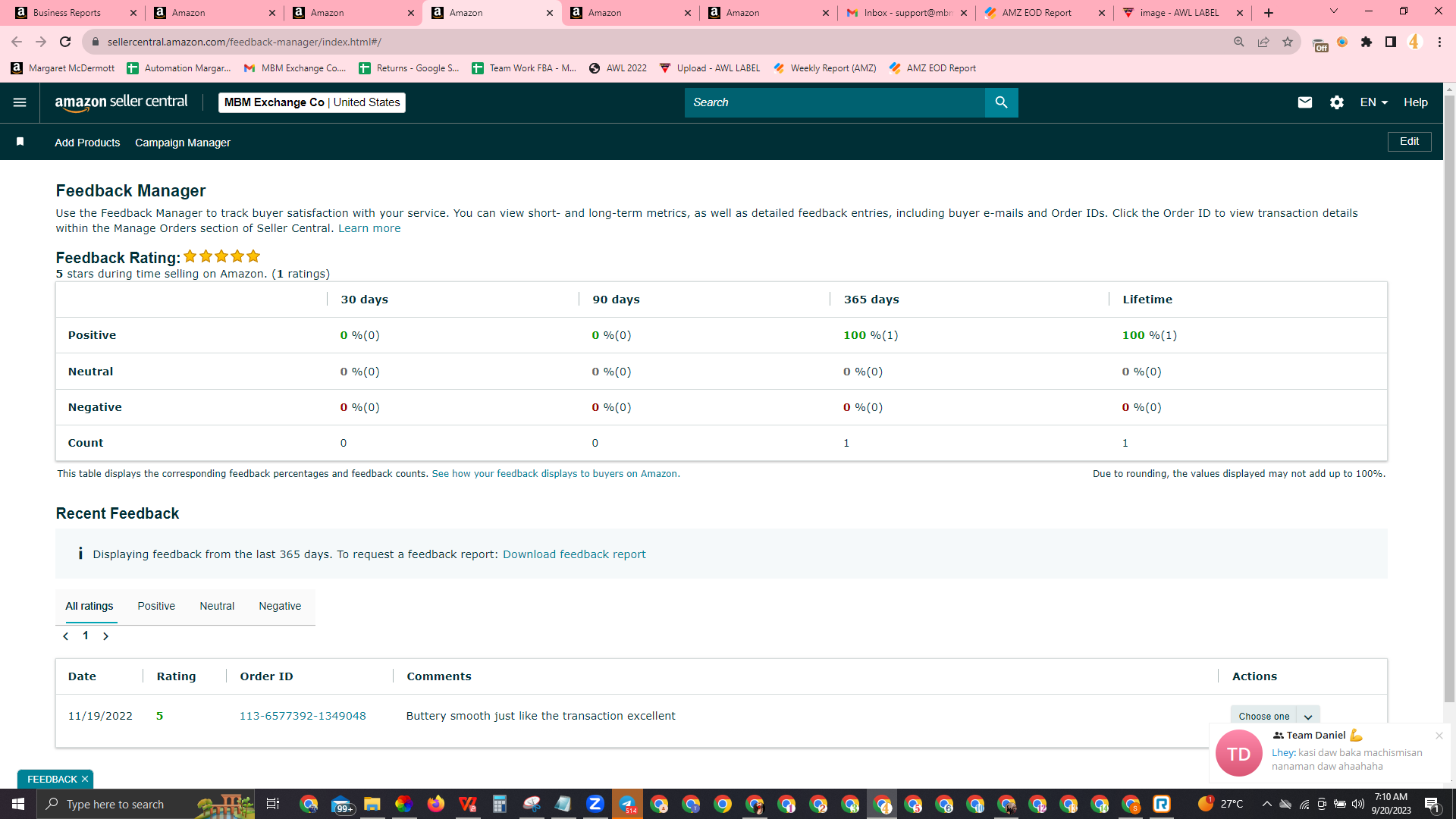Open the Help link
Image resolution: width=1456 pixels, height=819 pixels.
click(1415, 102)
